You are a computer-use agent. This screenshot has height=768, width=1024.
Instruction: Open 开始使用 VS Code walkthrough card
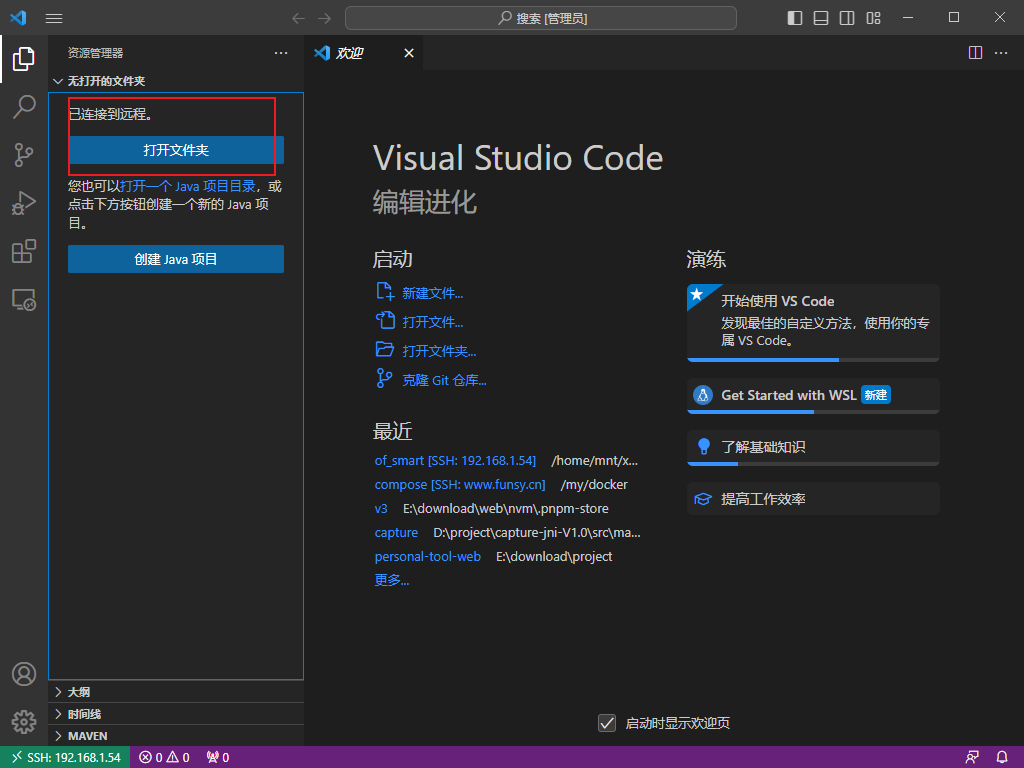[x=813, y=322]
